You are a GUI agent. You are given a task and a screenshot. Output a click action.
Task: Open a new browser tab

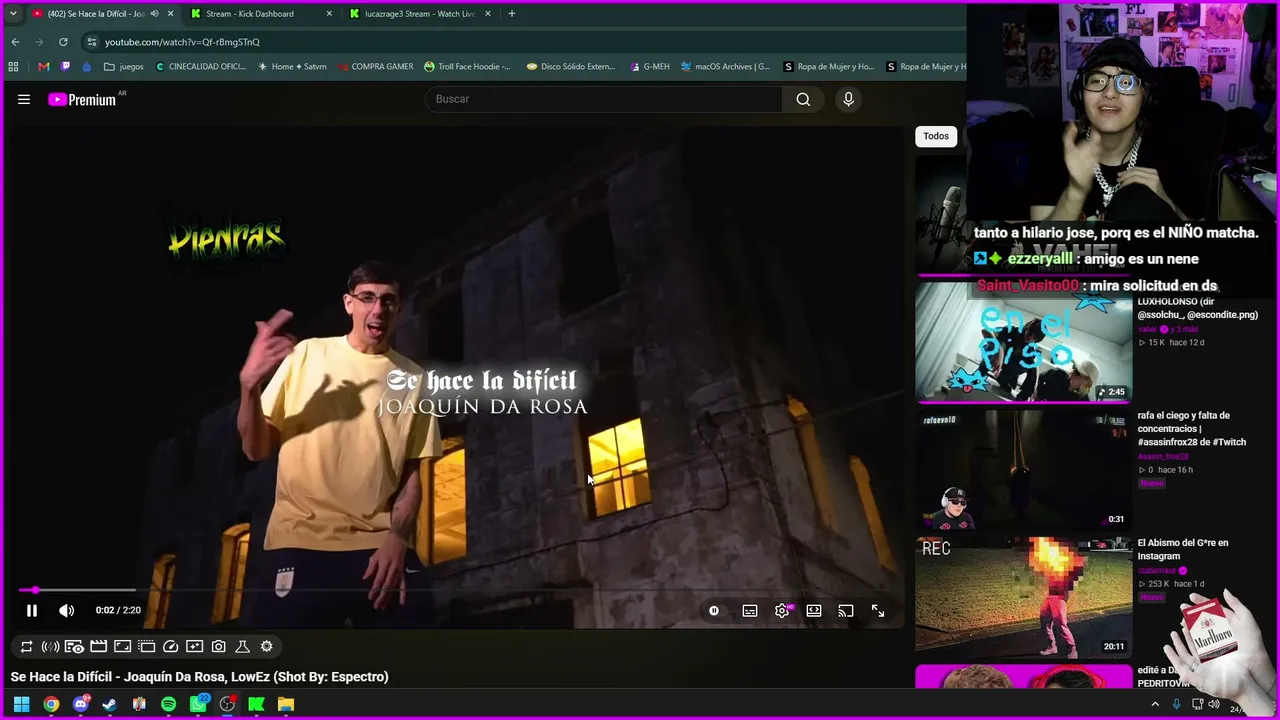(x=512, y=14)
